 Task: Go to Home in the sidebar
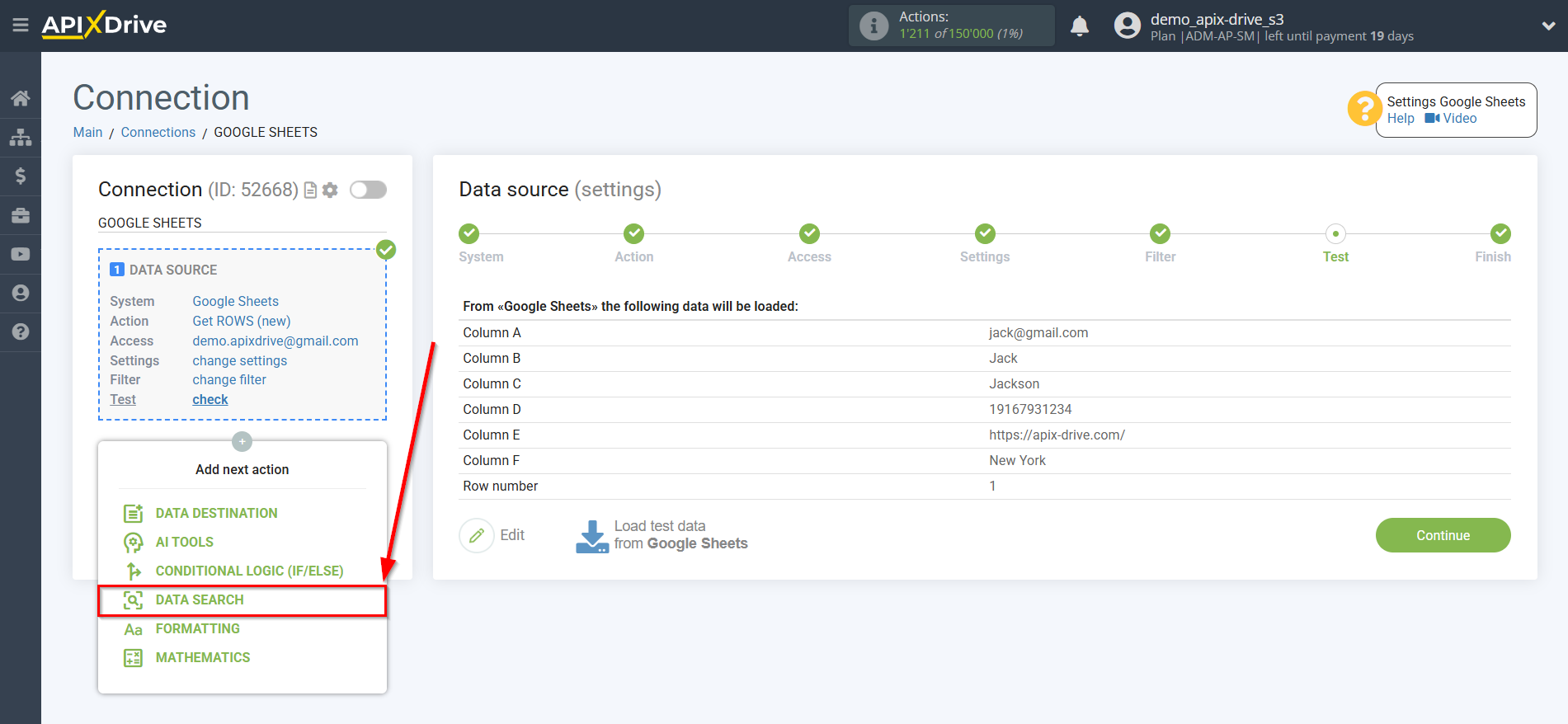21,98
